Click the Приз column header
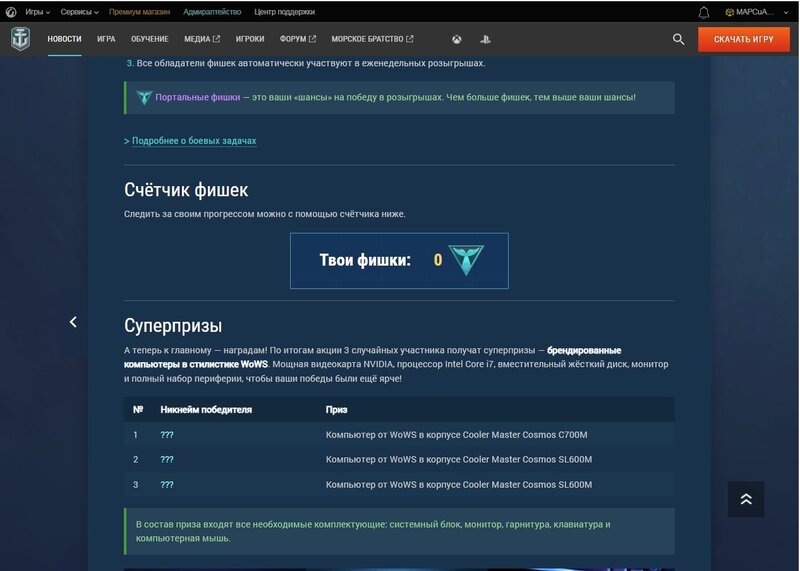 336,409
